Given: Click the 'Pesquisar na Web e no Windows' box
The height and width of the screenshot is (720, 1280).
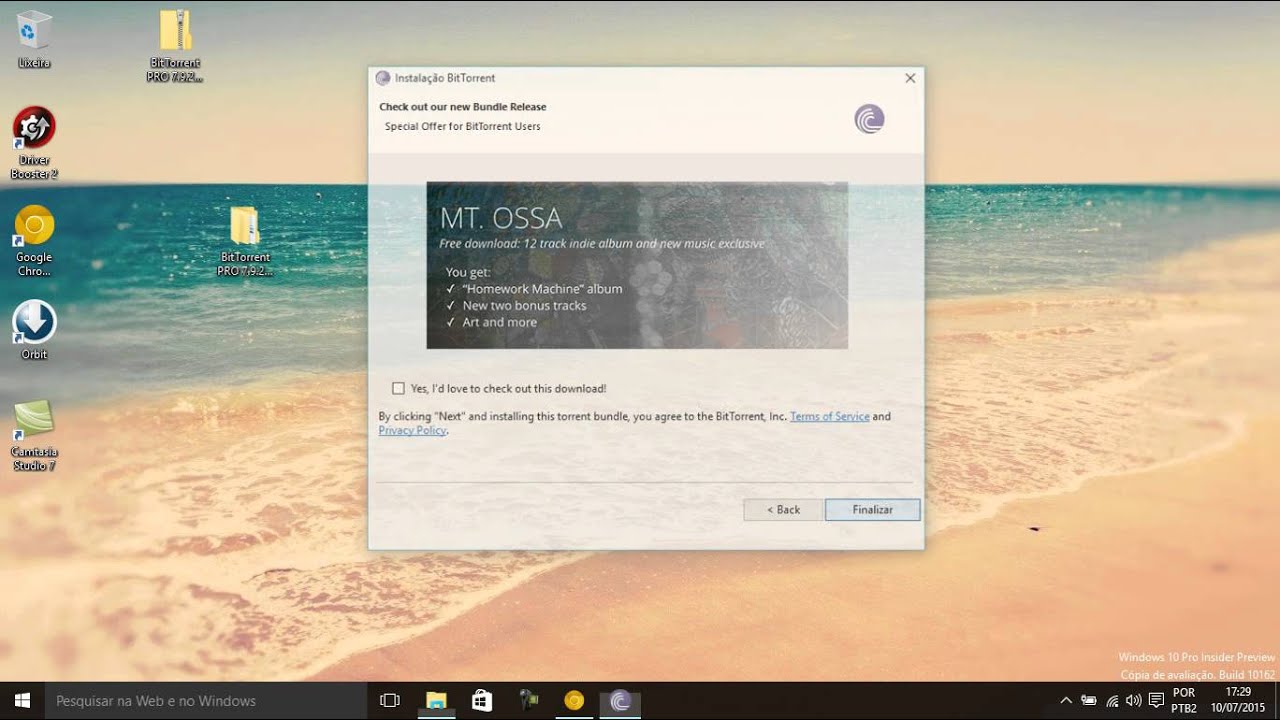Looking at the screenshot, I should 205,701.
